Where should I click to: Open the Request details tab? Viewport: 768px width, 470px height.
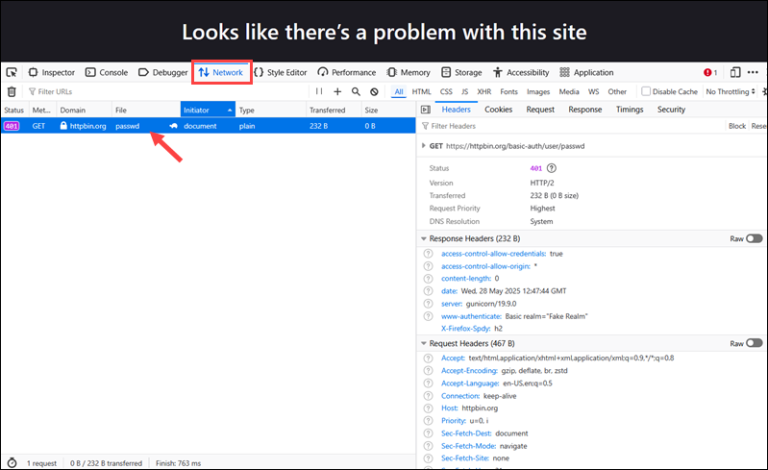point(540,110)
